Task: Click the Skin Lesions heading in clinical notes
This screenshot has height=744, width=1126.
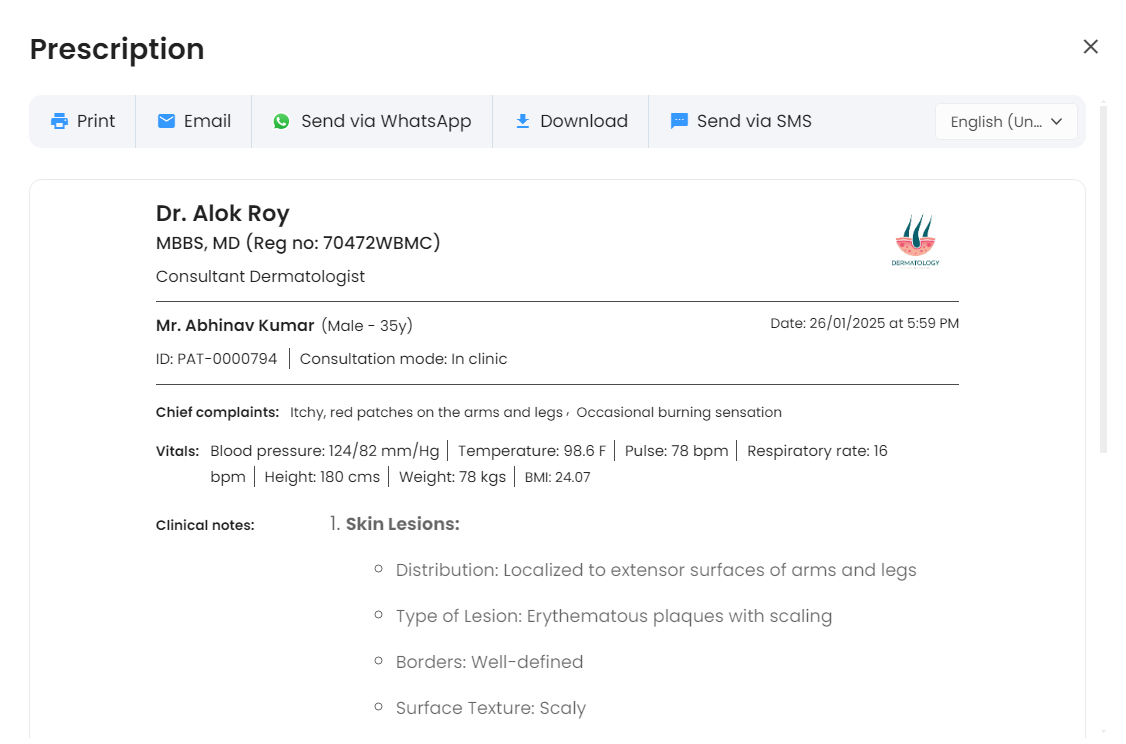Action: [x=402, y=524]
